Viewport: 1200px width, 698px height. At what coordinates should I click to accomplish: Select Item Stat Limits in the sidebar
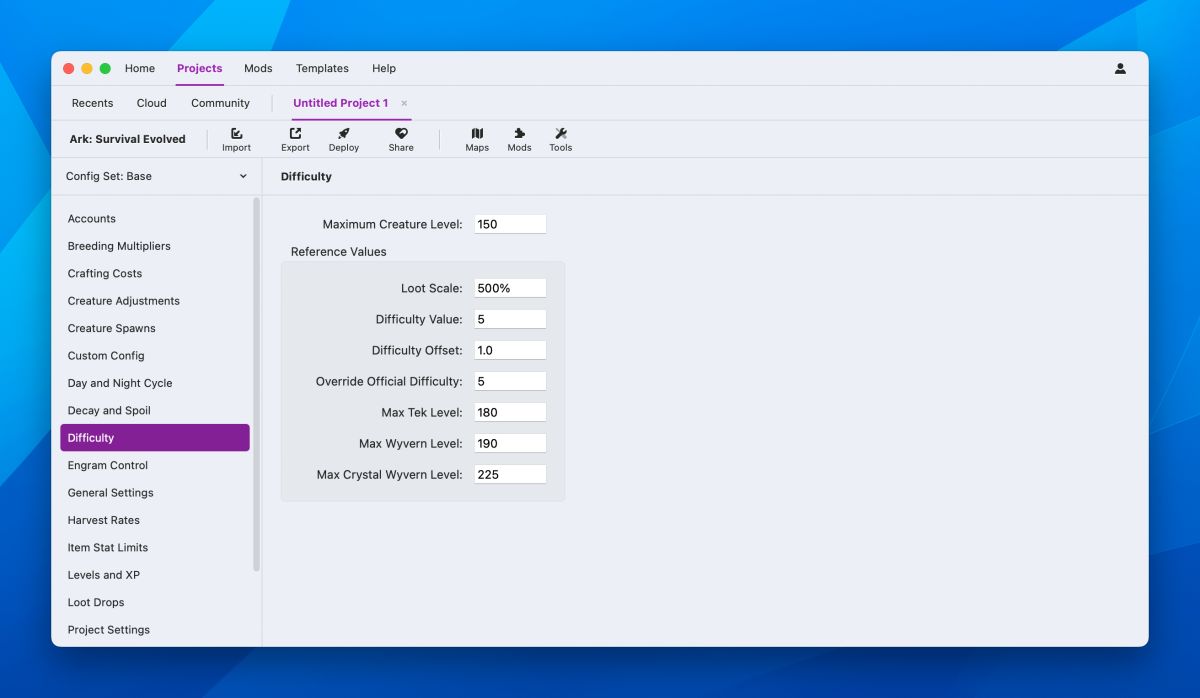tap(155, 548)
